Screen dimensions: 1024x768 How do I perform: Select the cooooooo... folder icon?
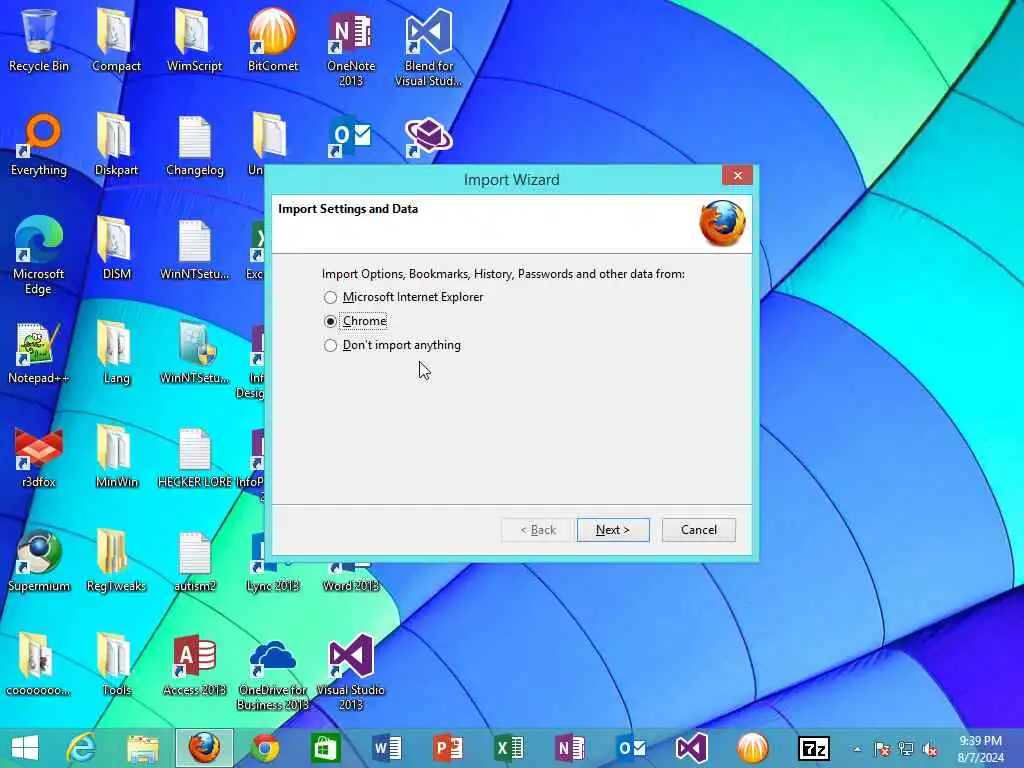[39, 664]
